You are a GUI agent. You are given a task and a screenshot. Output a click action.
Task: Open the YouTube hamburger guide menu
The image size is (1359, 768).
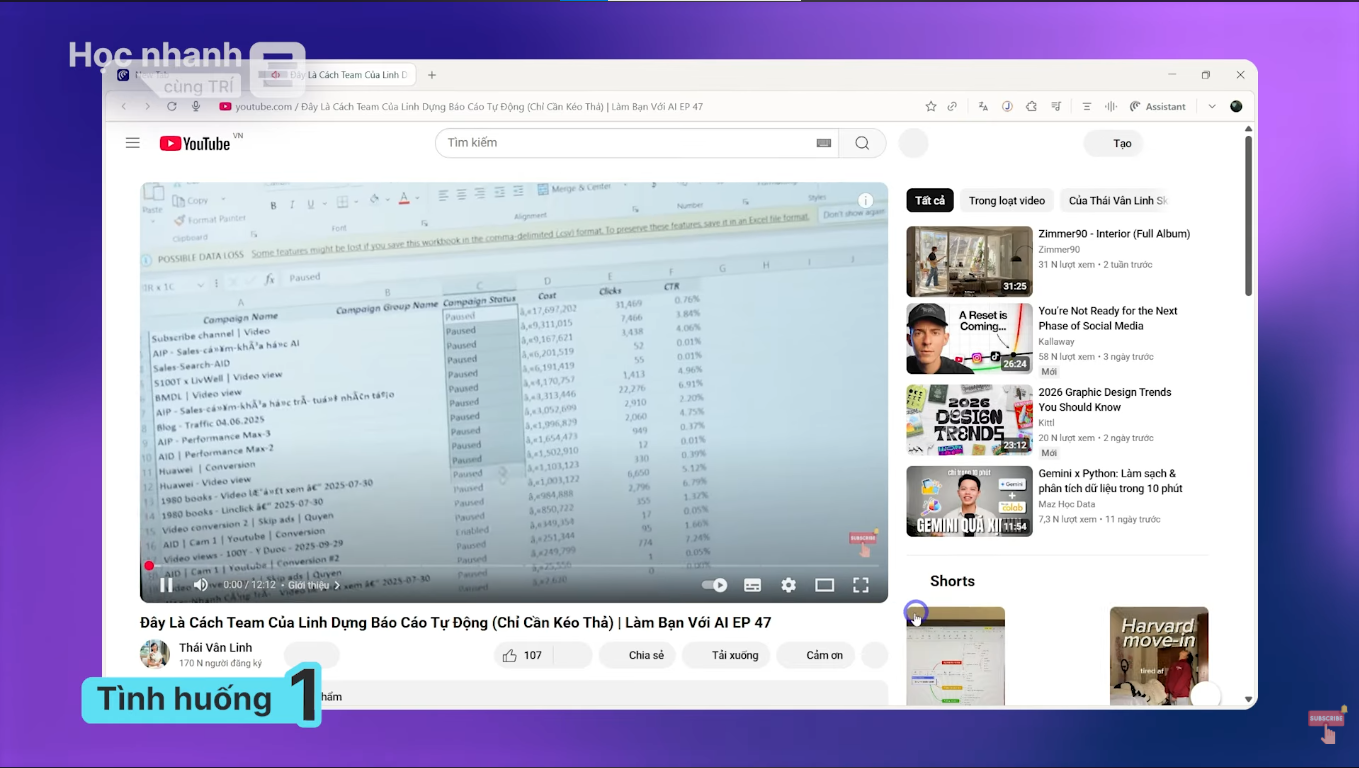[132, 143]
